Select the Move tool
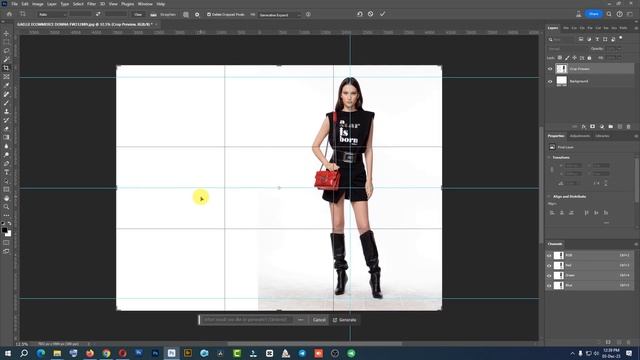Screen dimensions: 640x360 (x=6, y=33)
